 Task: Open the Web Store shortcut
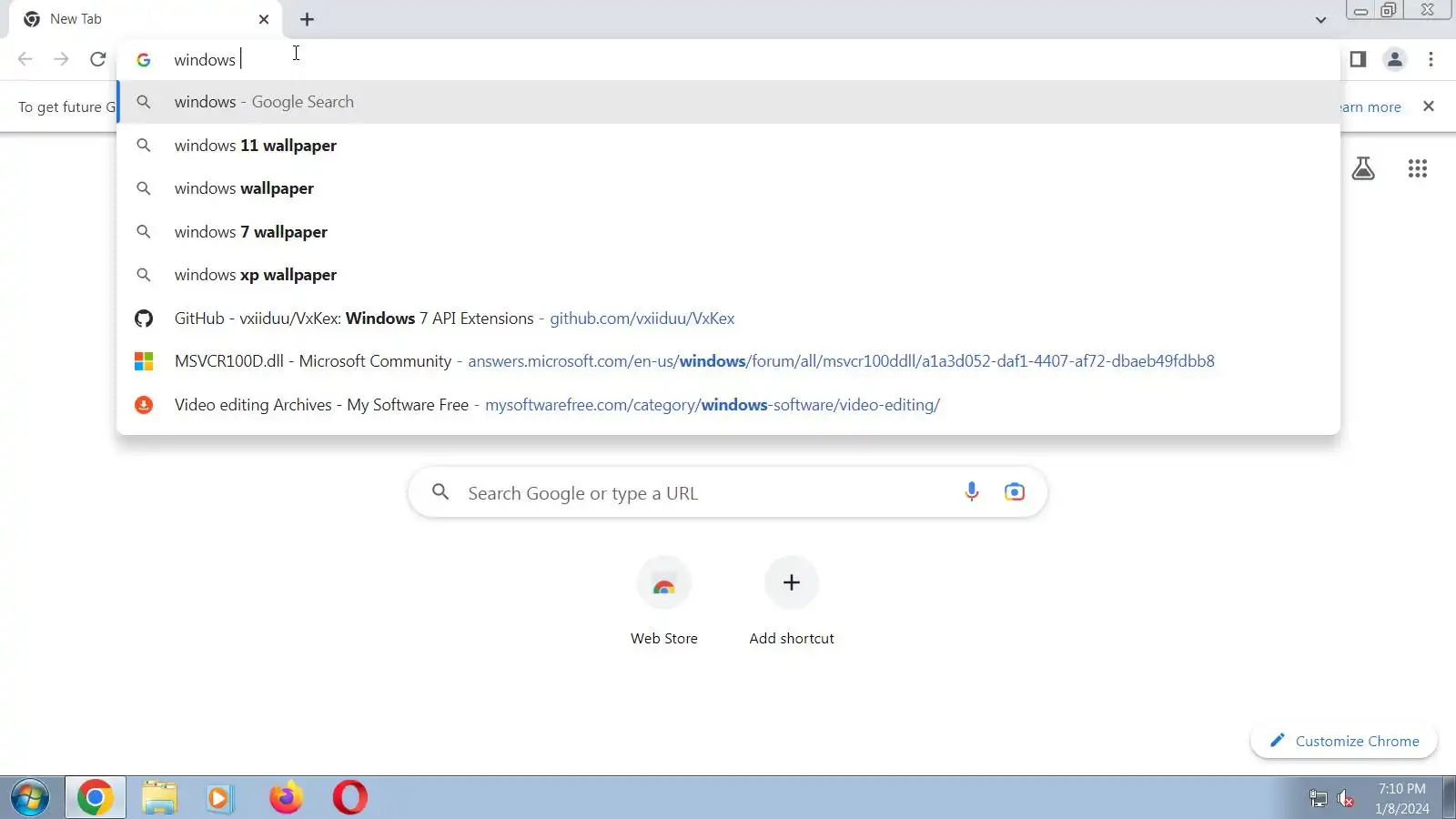(x=664, y=601)
